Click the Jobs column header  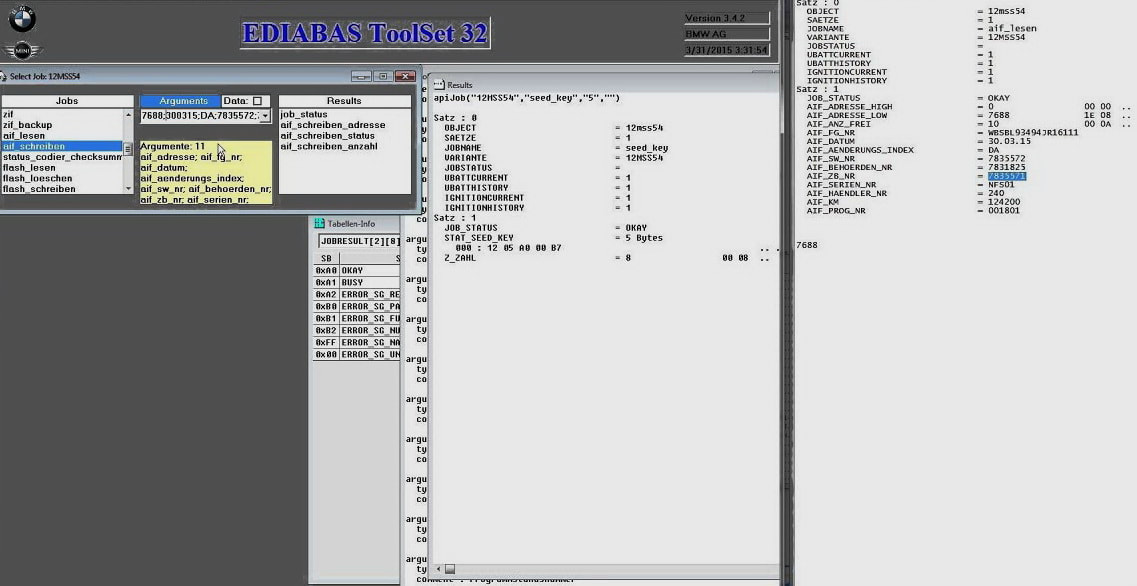67,101
